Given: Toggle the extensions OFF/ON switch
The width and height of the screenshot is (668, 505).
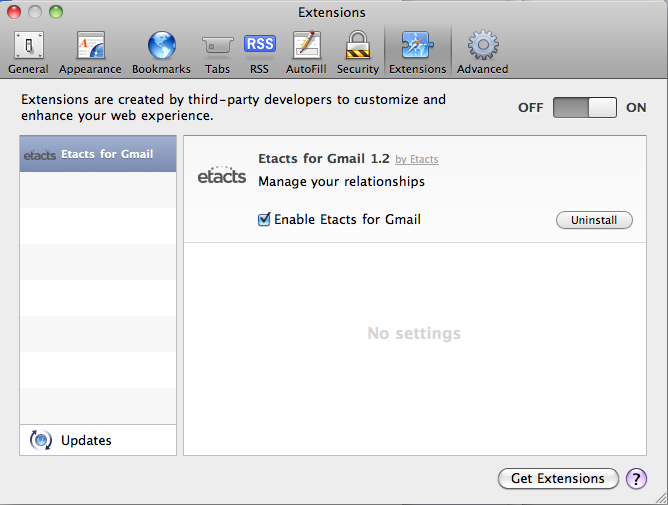Looking at the screenshot, I should [584, 107].
